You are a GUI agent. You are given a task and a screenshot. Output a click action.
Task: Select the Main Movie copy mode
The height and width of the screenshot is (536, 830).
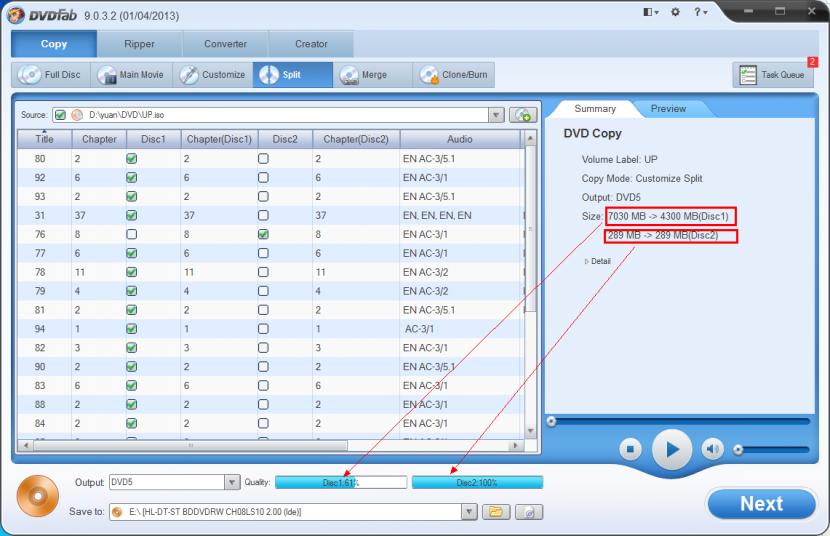coord(132,75)
